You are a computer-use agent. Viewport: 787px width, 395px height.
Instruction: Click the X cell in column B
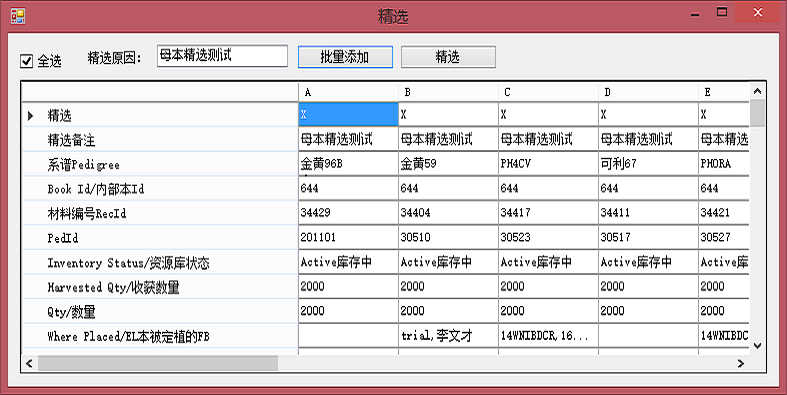pyautogui.click(x=448, y=114)
